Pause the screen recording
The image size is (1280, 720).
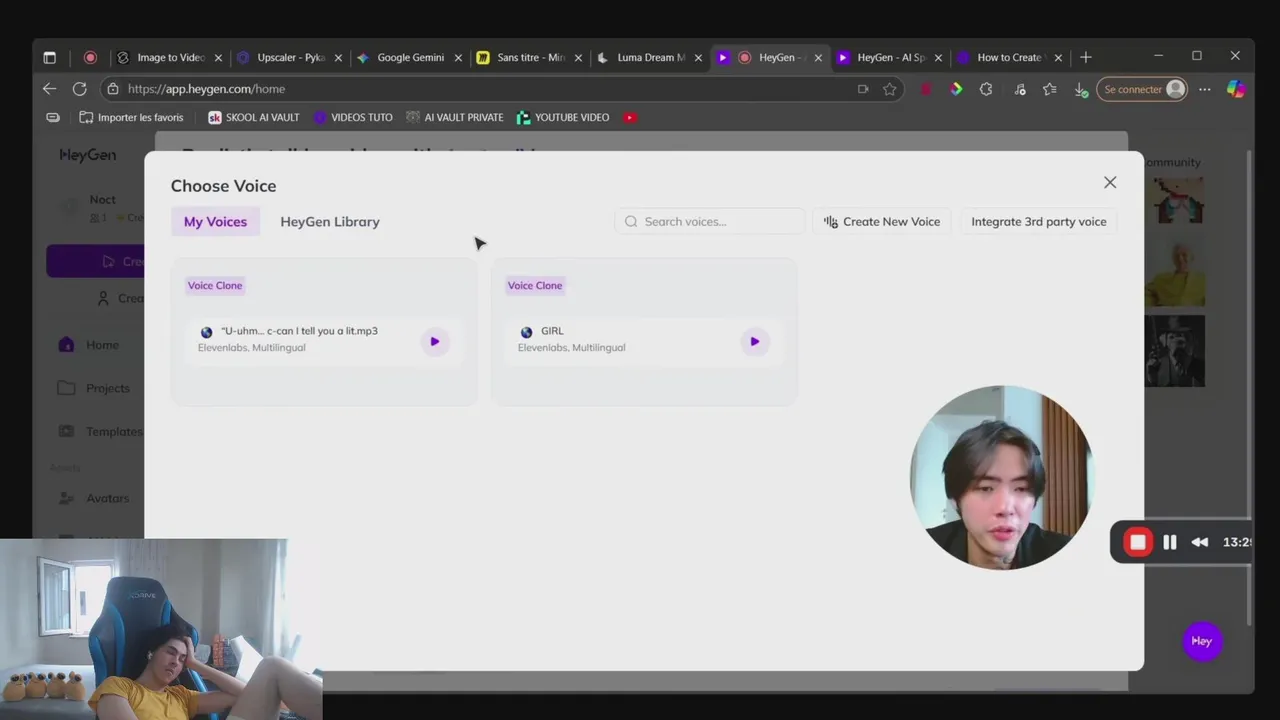pyautogui.click(x=1170, y=542)
